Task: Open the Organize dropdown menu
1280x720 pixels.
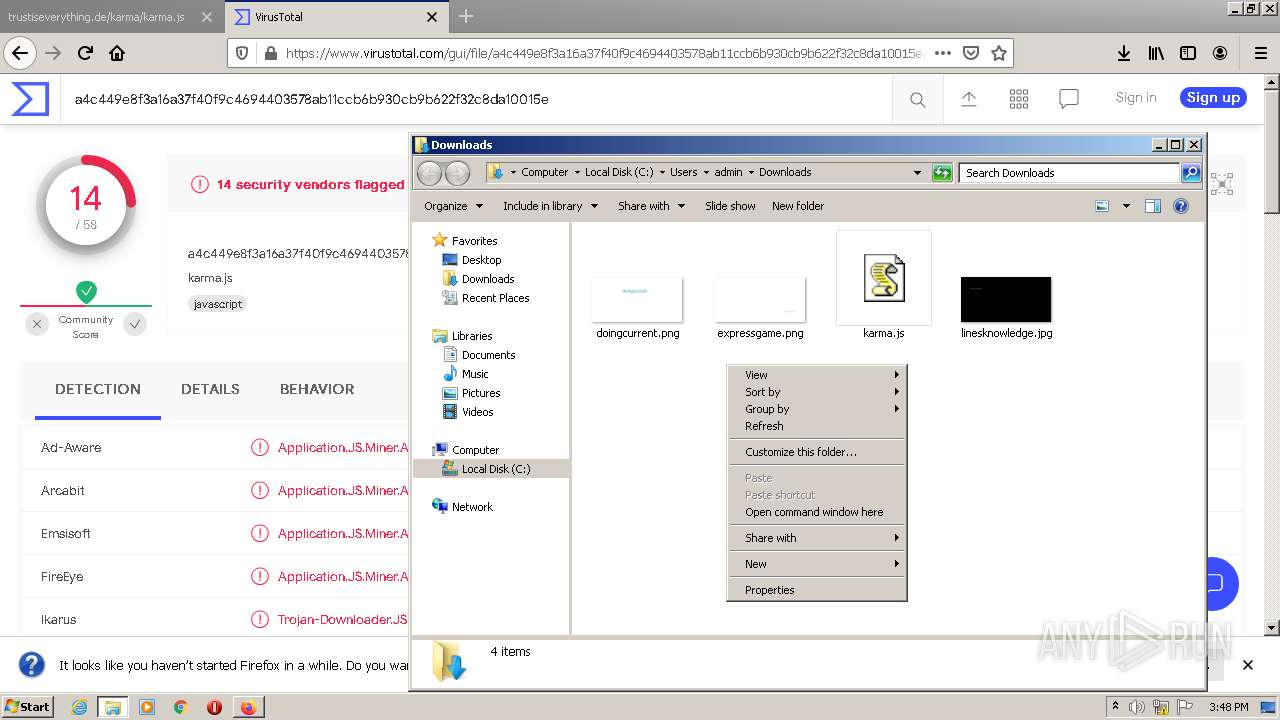Action: [x=453, y=206]
